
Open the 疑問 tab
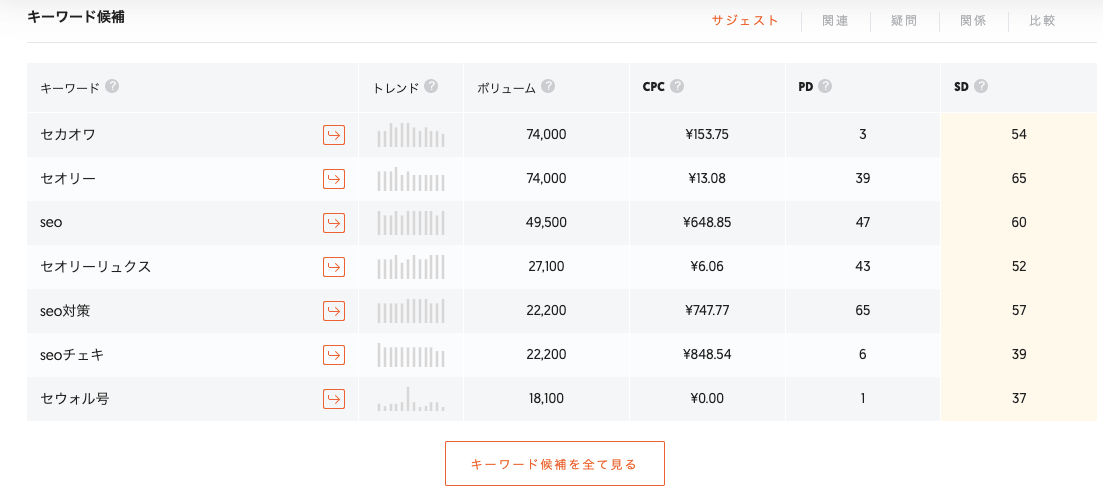coord(904,21)
